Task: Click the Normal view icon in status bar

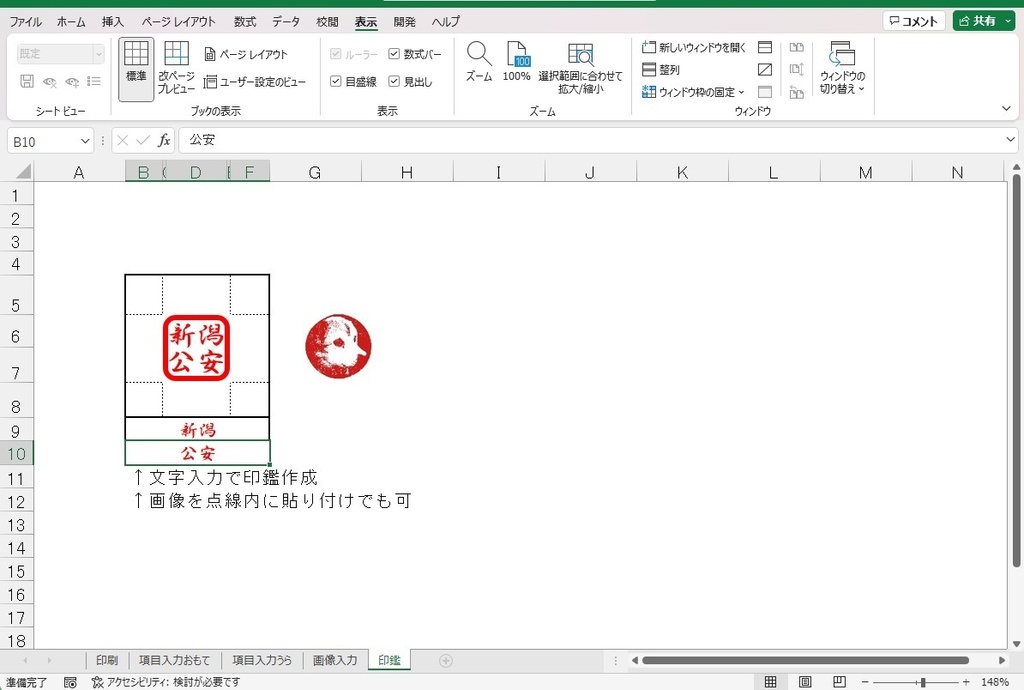Action: pyautogui.click(x=771, y=682)
